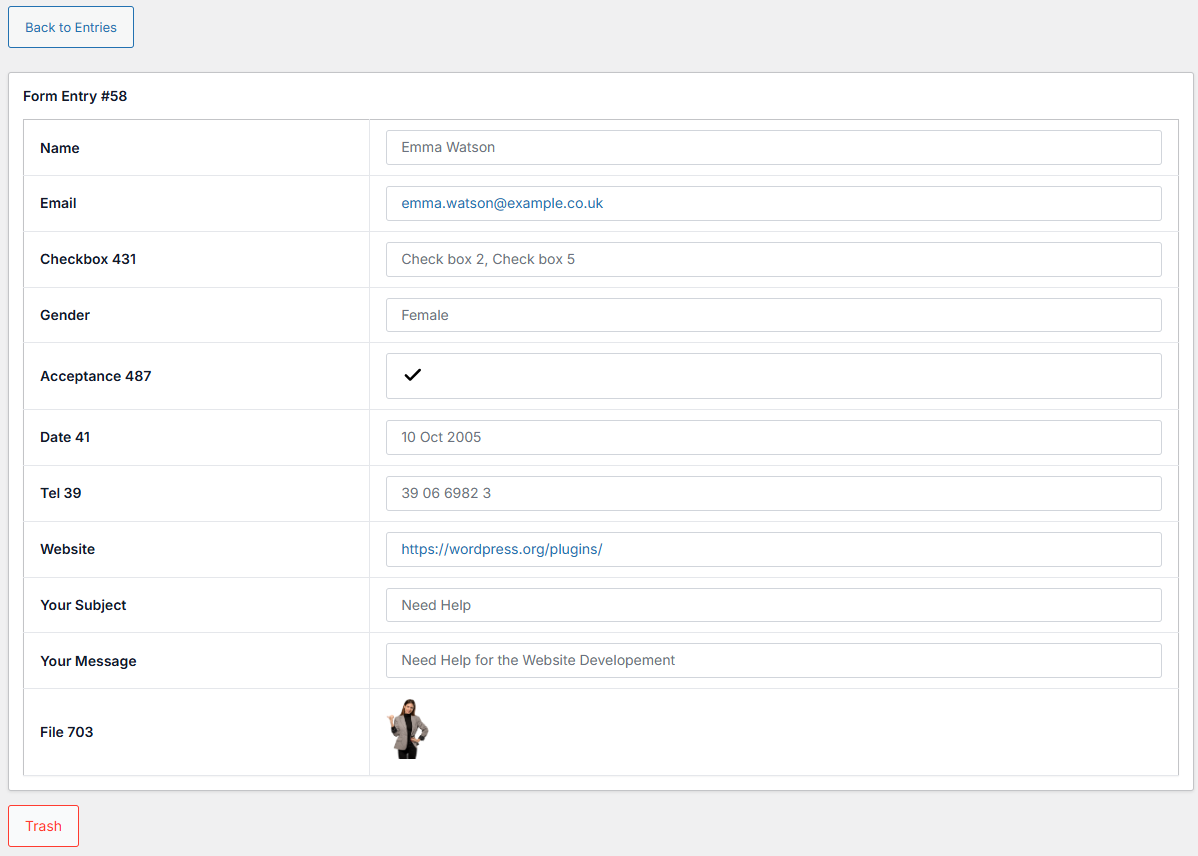Click the Date 41 field value

tap(772, 437)
